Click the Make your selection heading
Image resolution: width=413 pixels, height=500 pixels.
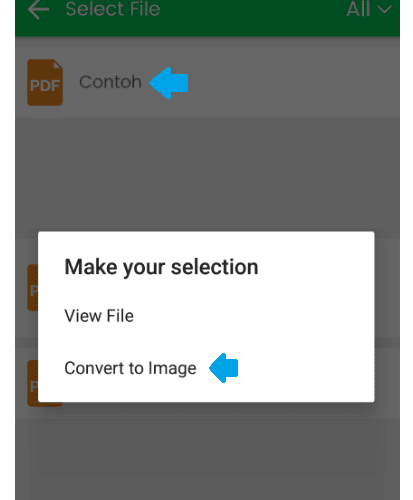tap(161, 267)
